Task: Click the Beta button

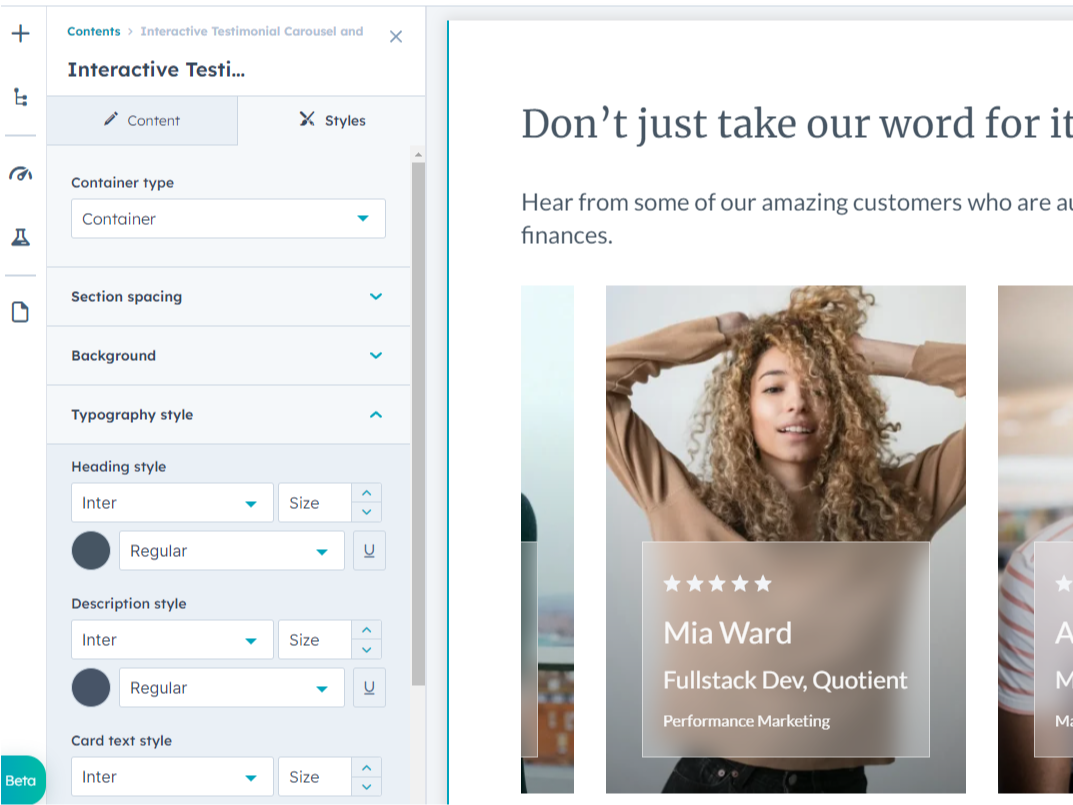Action: [x=21, y=781]
